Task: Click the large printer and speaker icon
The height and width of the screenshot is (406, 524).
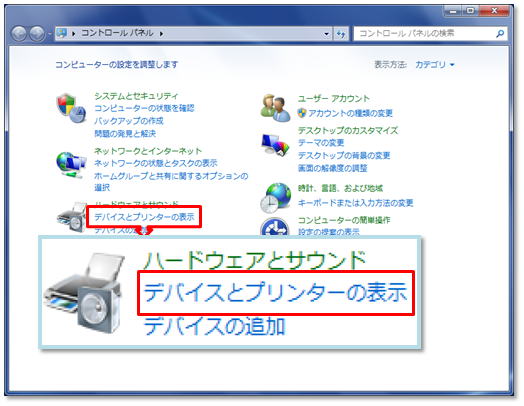Action: coord(84,293)
